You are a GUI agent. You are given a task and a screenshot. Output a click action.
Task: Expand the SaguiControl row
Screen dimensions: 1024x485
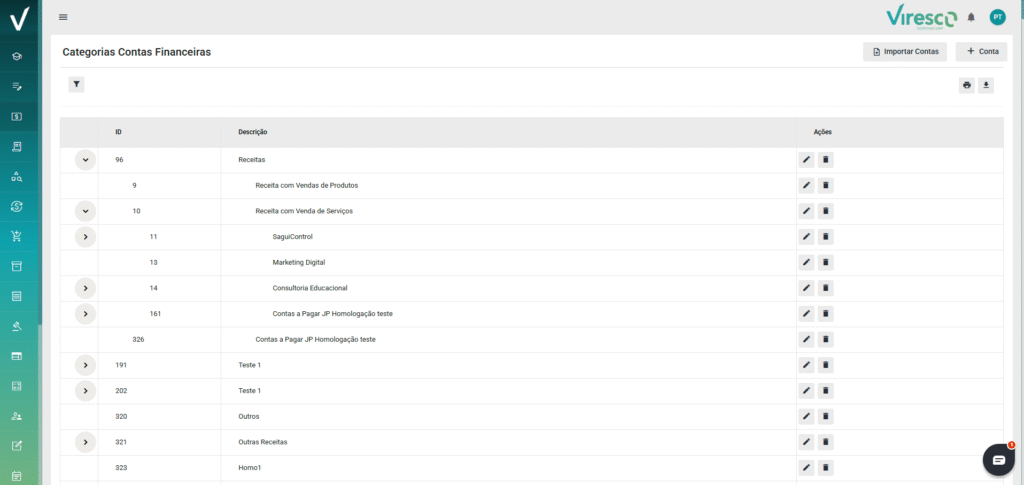[x=85, y=237]
